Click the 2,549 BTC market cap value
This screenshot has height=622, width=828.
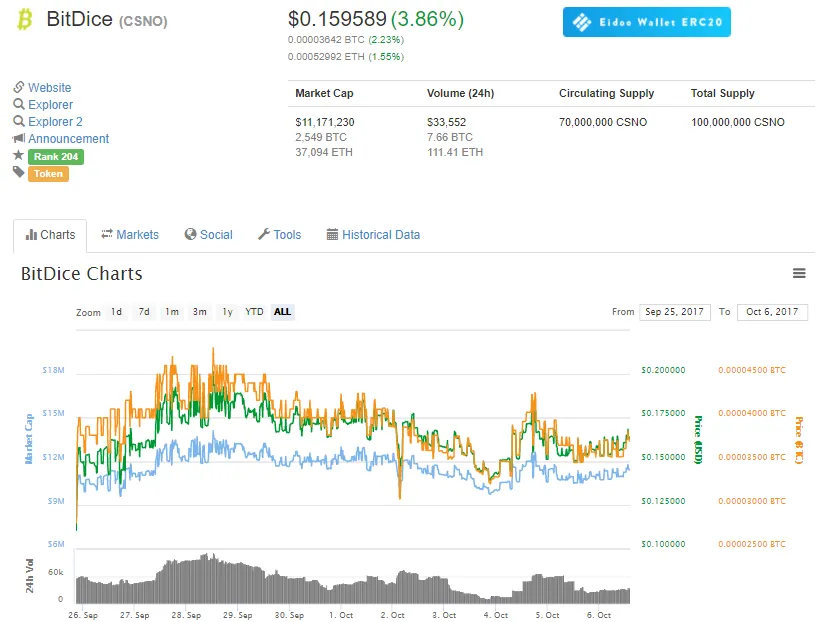click(x=321, y=137)
